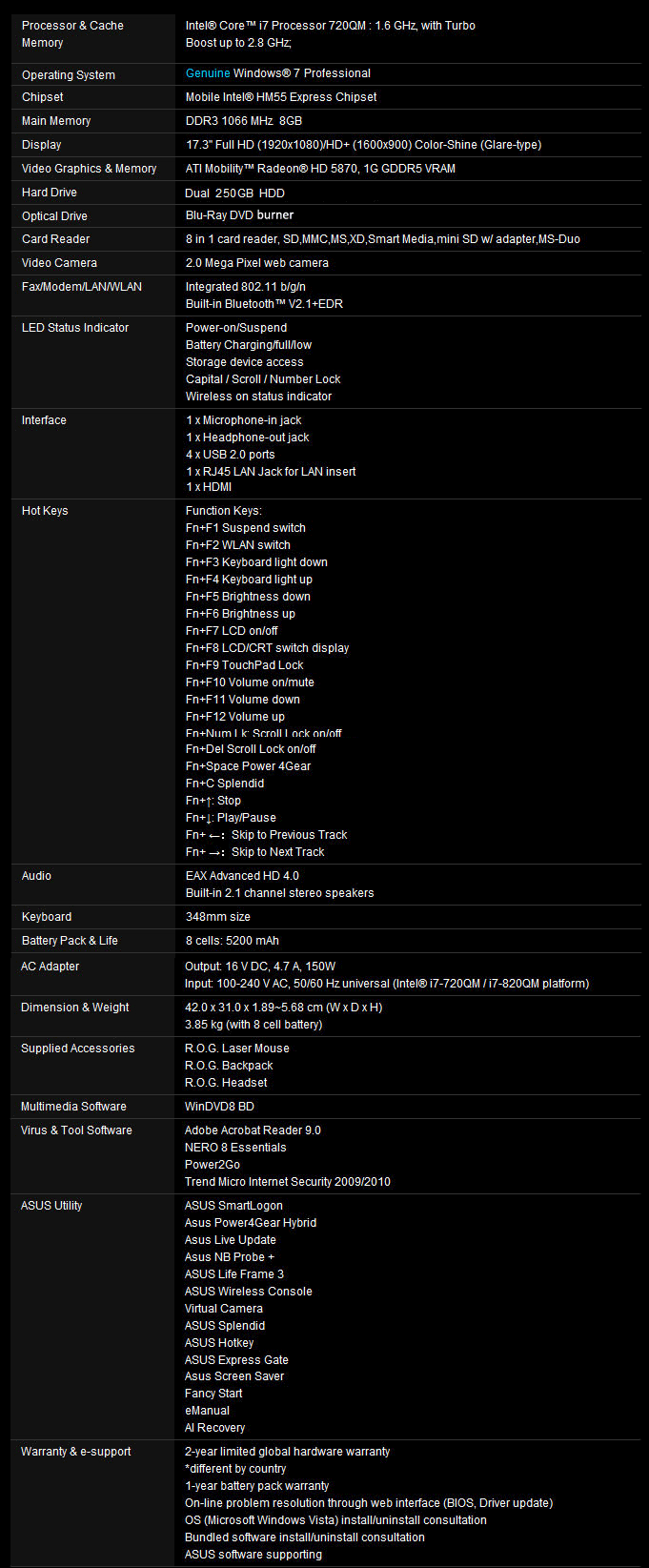Select the LED Status Indicator label
Screen dimensions: 649x1568
75,328
